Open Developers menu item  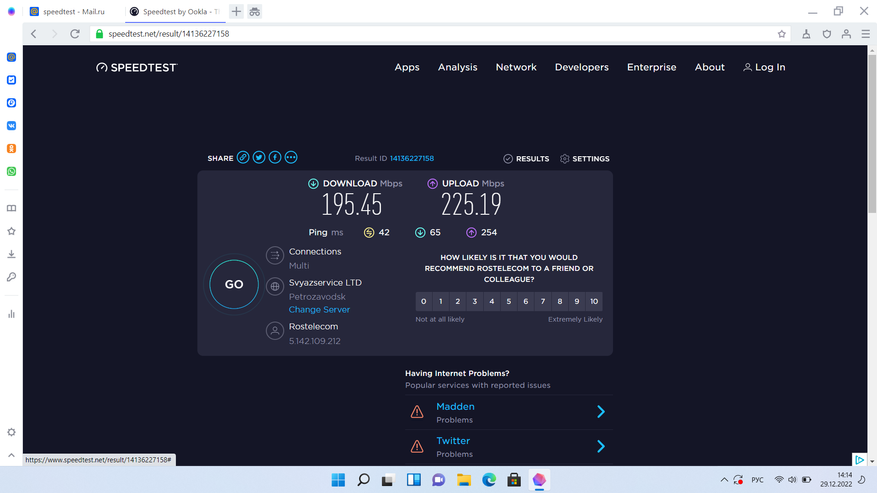coord(582,67)
